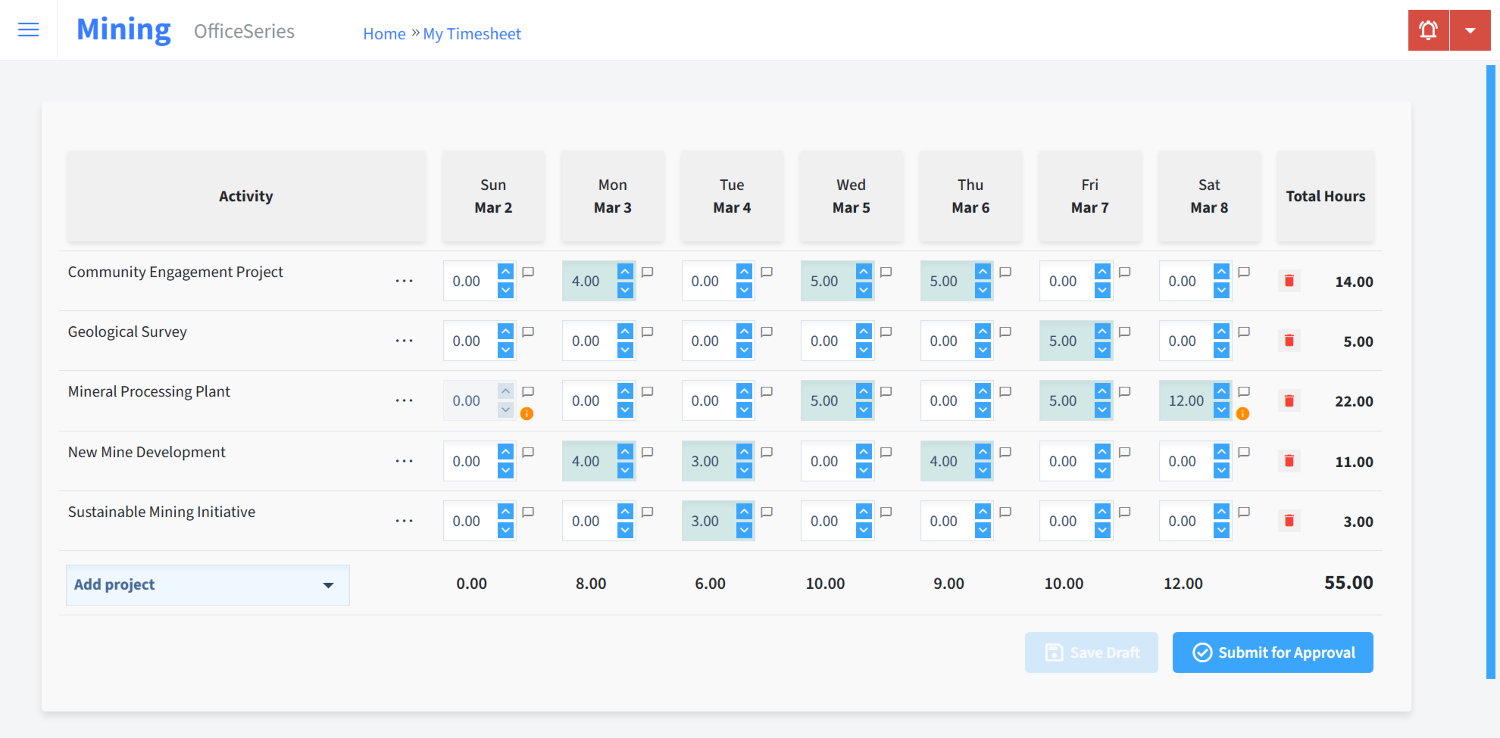Select Saturday hours field for Mineral Processing Plant

coord(1188,399)
